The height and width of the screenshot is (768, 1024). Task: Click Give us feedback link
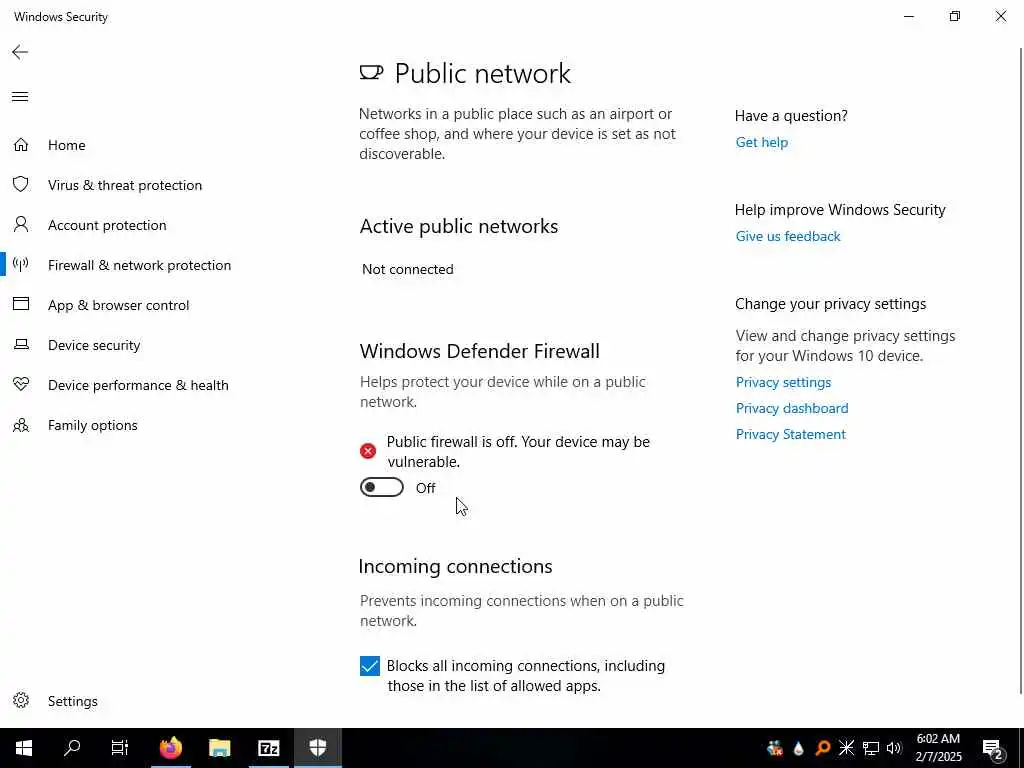click(x=788, y=236)
